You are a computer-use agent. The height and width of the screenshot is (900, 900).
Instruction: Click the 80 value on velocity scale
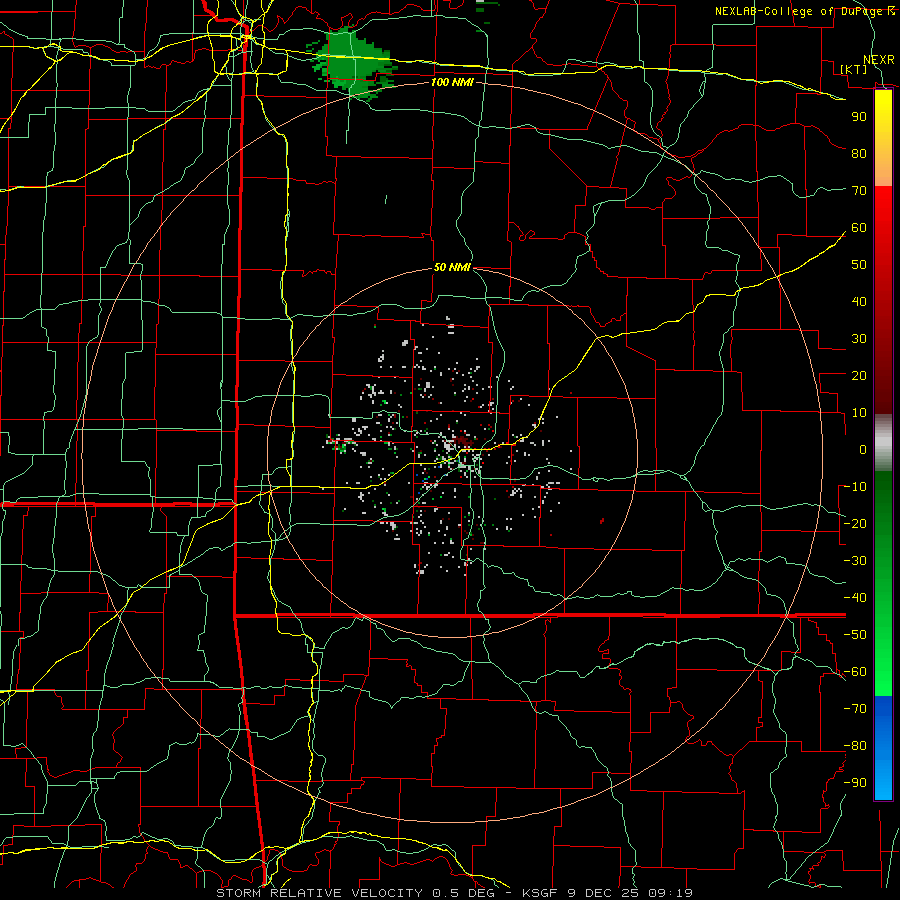click(859, 154)
